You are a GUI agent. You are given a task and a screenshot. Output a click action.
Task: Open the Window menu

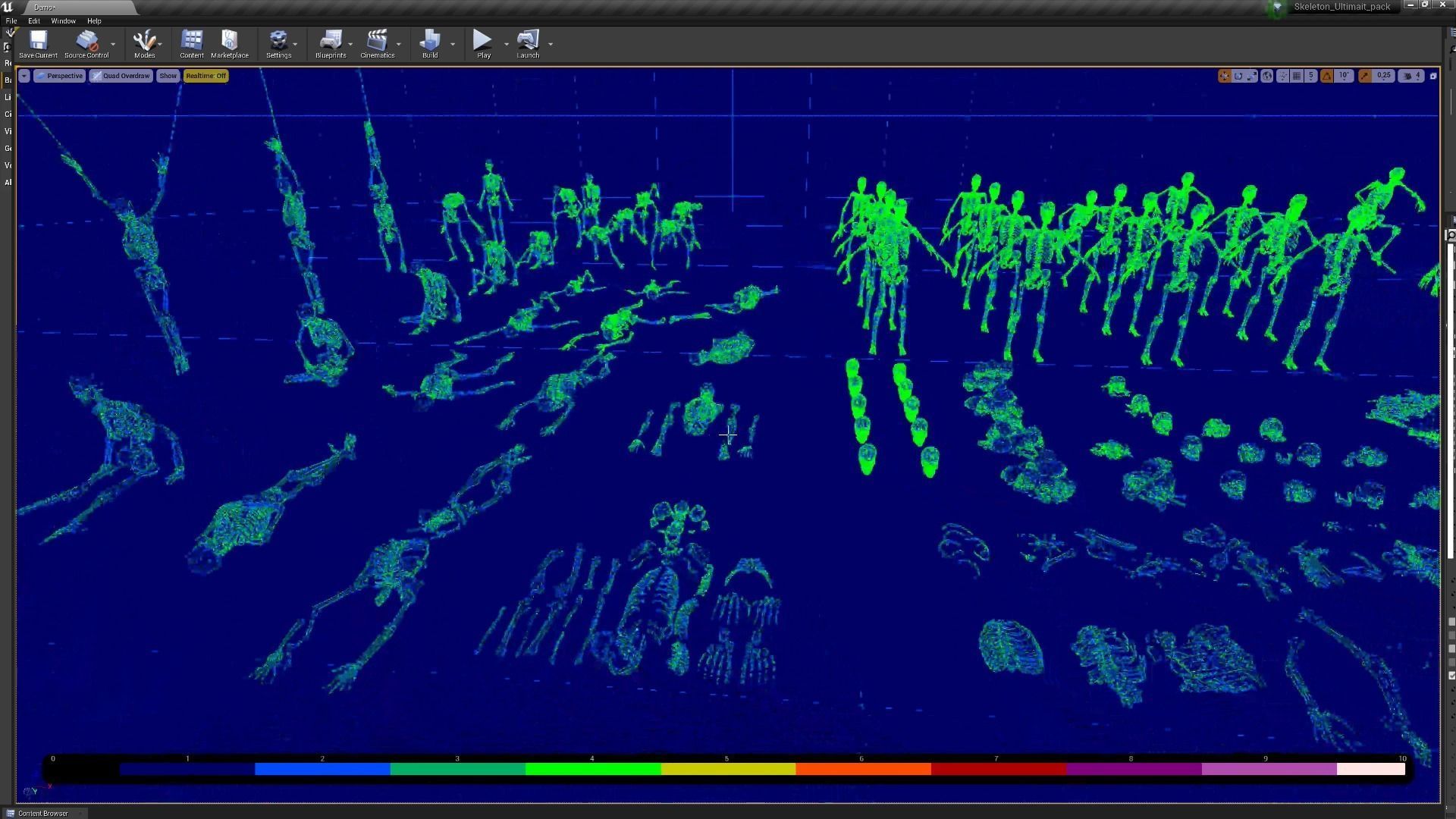point(63,21)
